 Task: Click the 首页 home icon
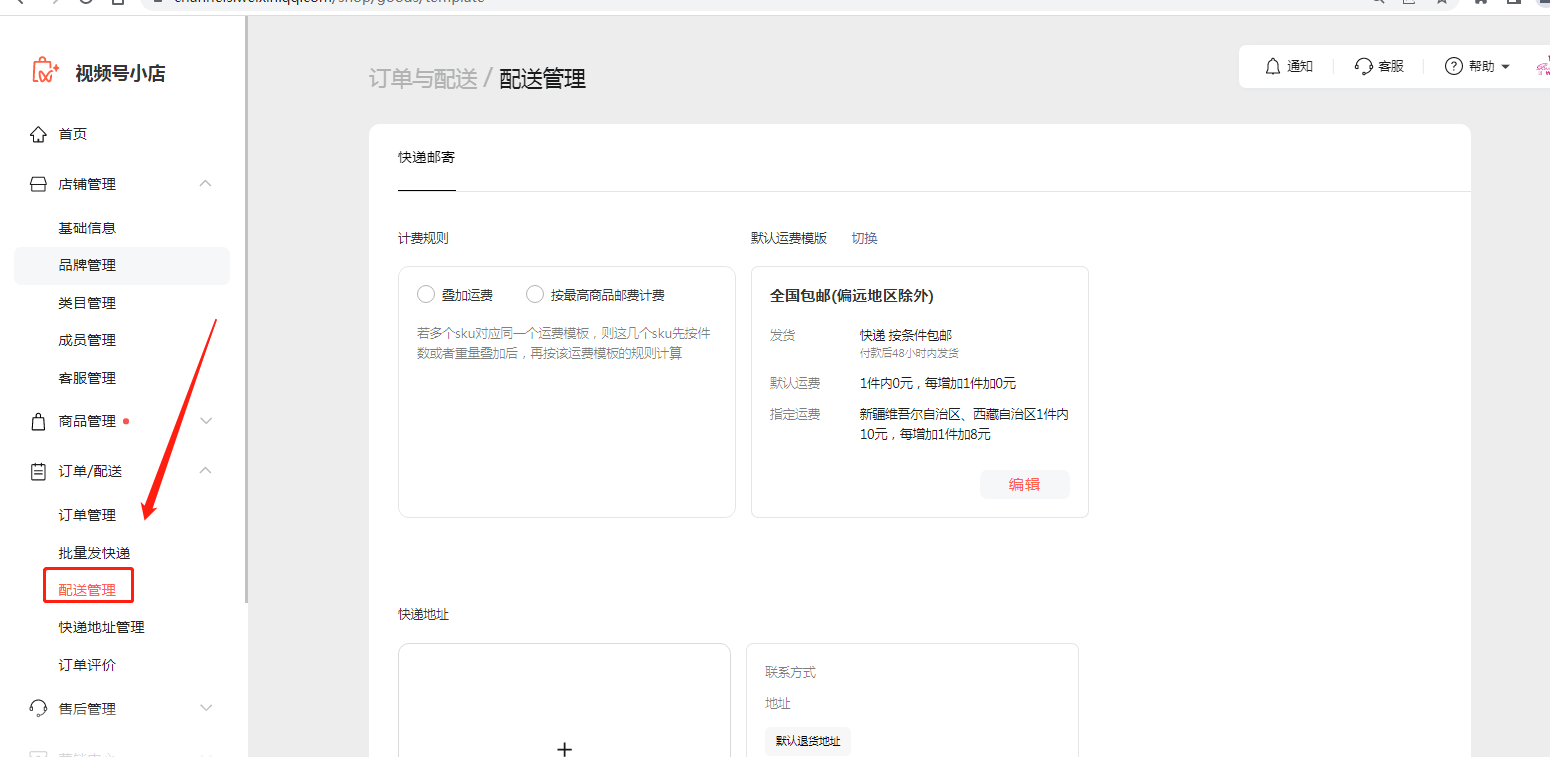tap(38, 134)
